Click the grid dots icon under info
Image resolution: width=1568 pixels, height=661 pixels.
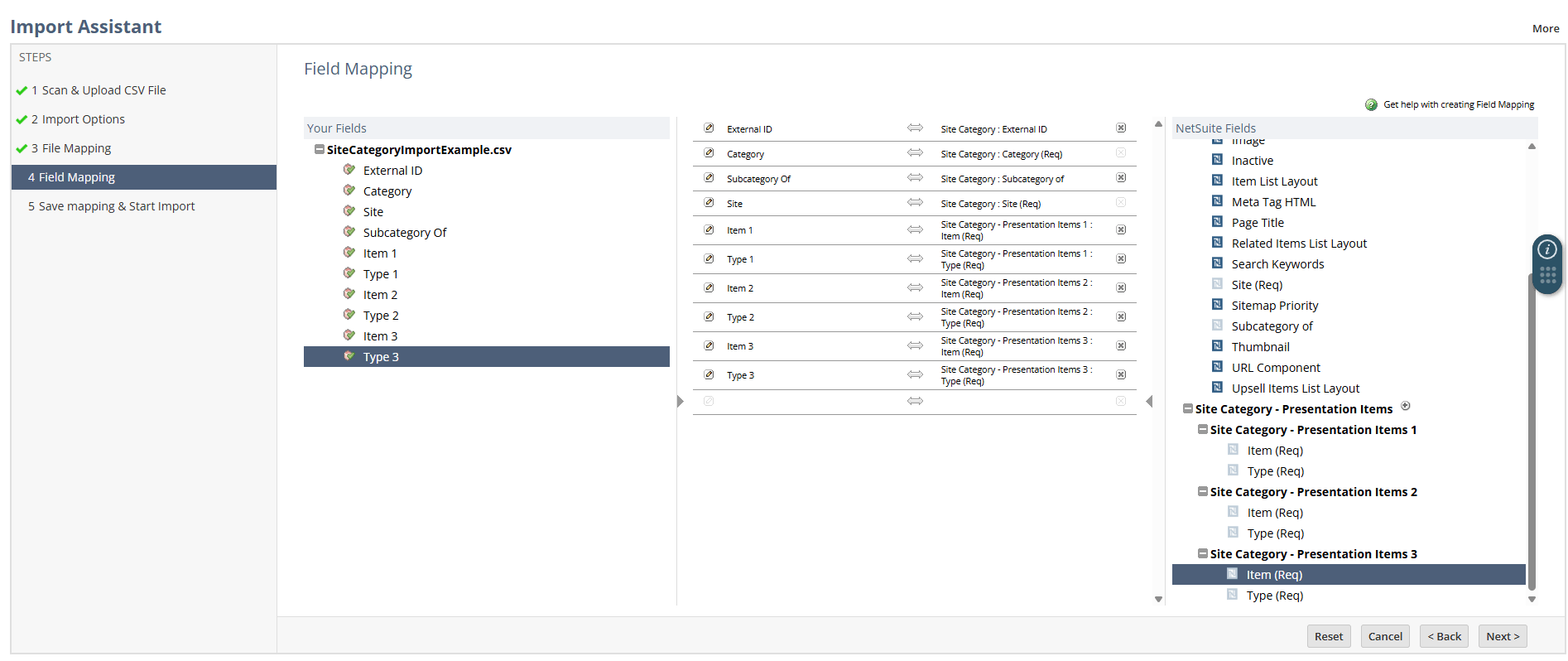coord(1547,275)
